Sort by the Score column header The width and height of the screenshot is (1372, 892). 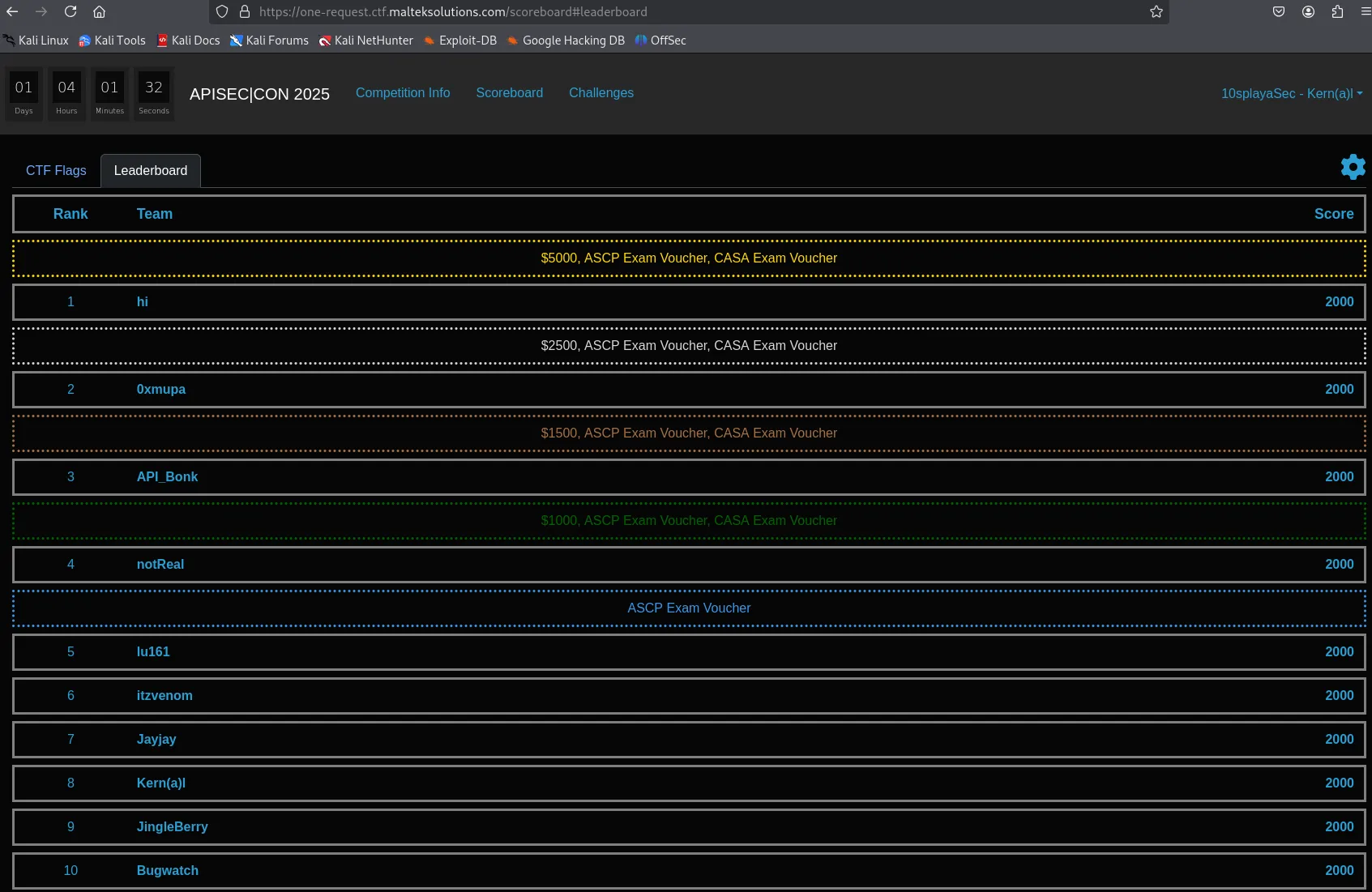click(x=1334, y=214)
